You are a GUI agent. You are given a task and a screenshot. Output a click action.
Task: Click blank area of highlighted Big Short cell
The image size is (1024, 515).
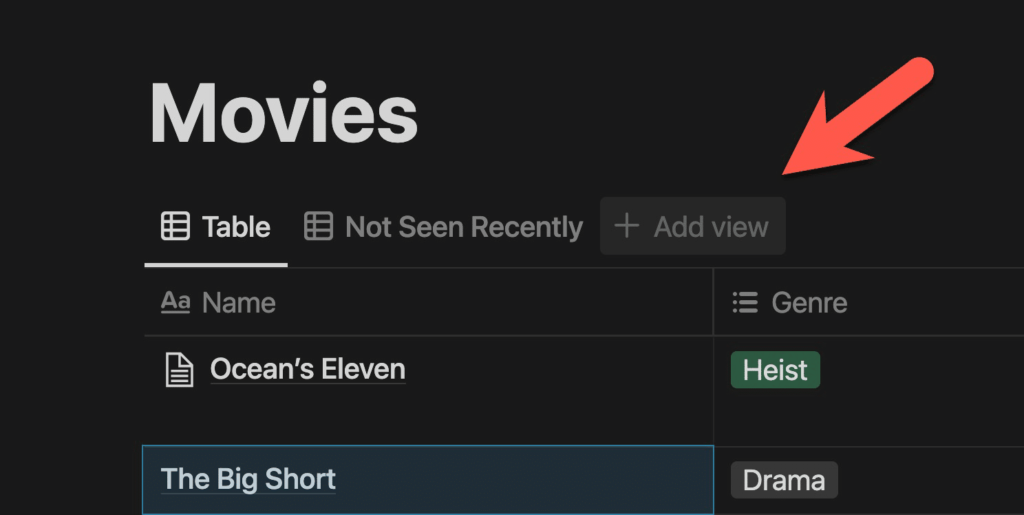[522, 480]
